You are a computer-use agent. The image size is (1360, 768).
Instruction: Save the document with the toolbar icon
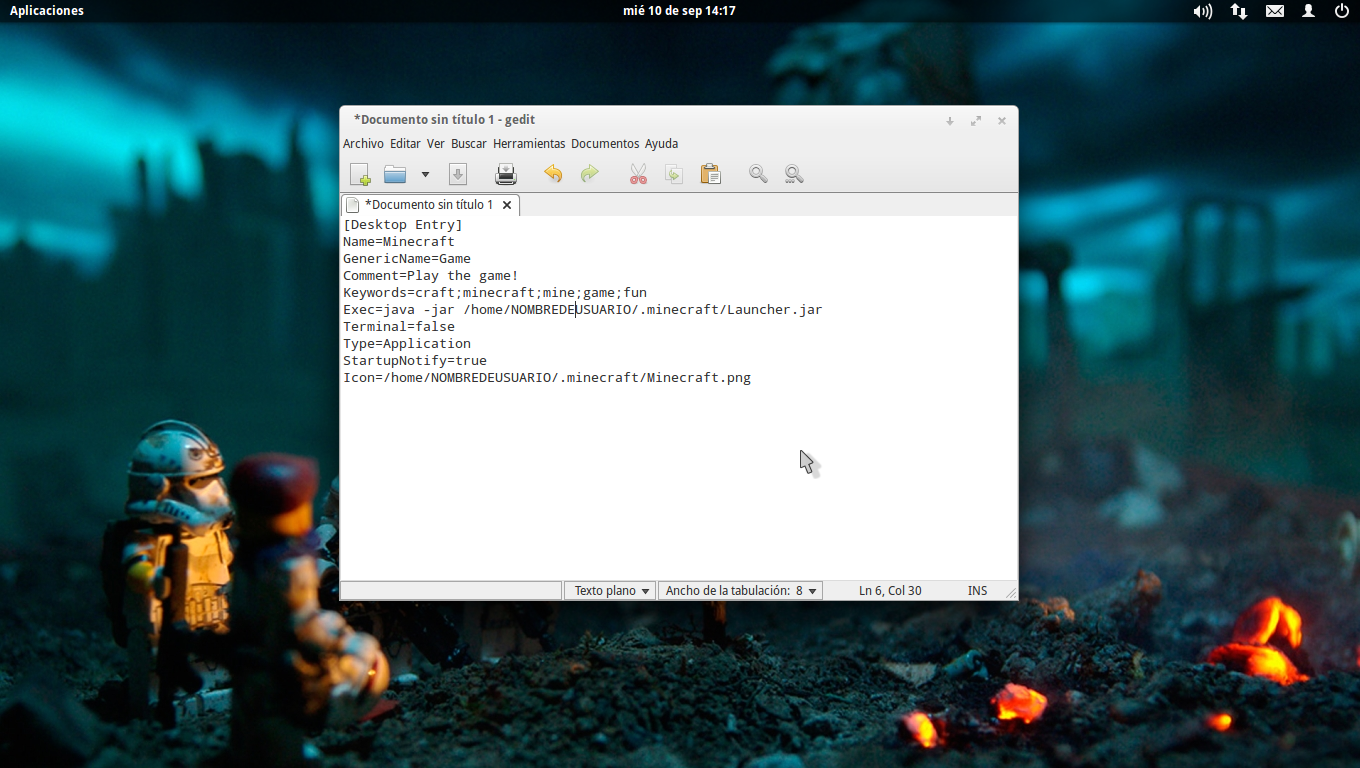pos(458,174)
